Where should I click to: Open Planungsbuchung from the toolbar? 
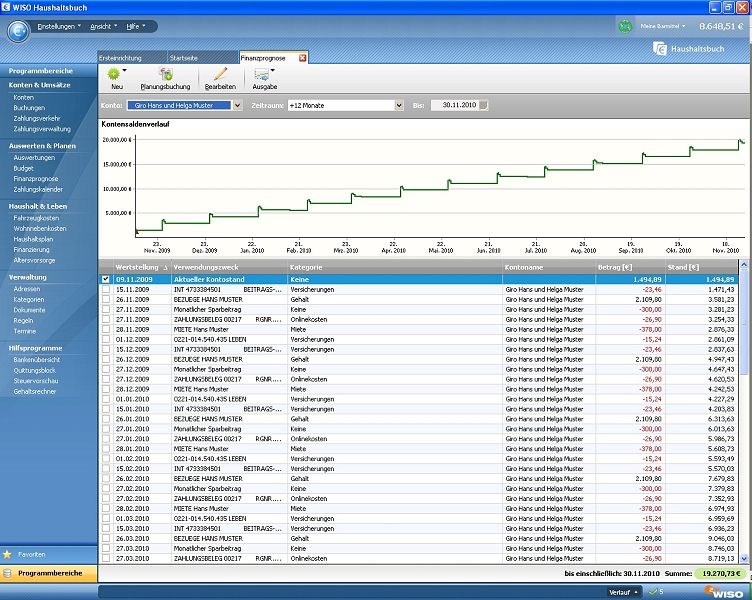(x=165, y=75)
